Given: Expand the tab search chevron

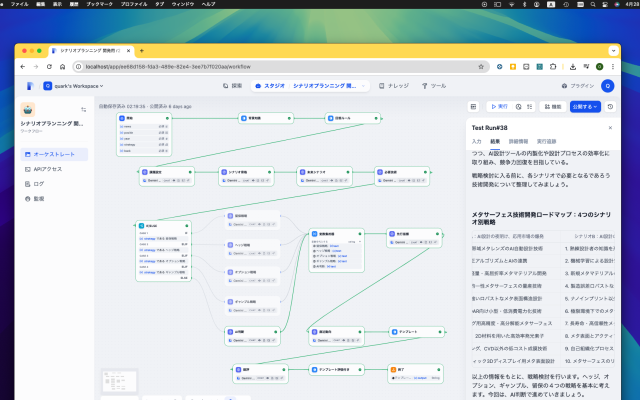Looking at the screenshot, I should (613, 51).
